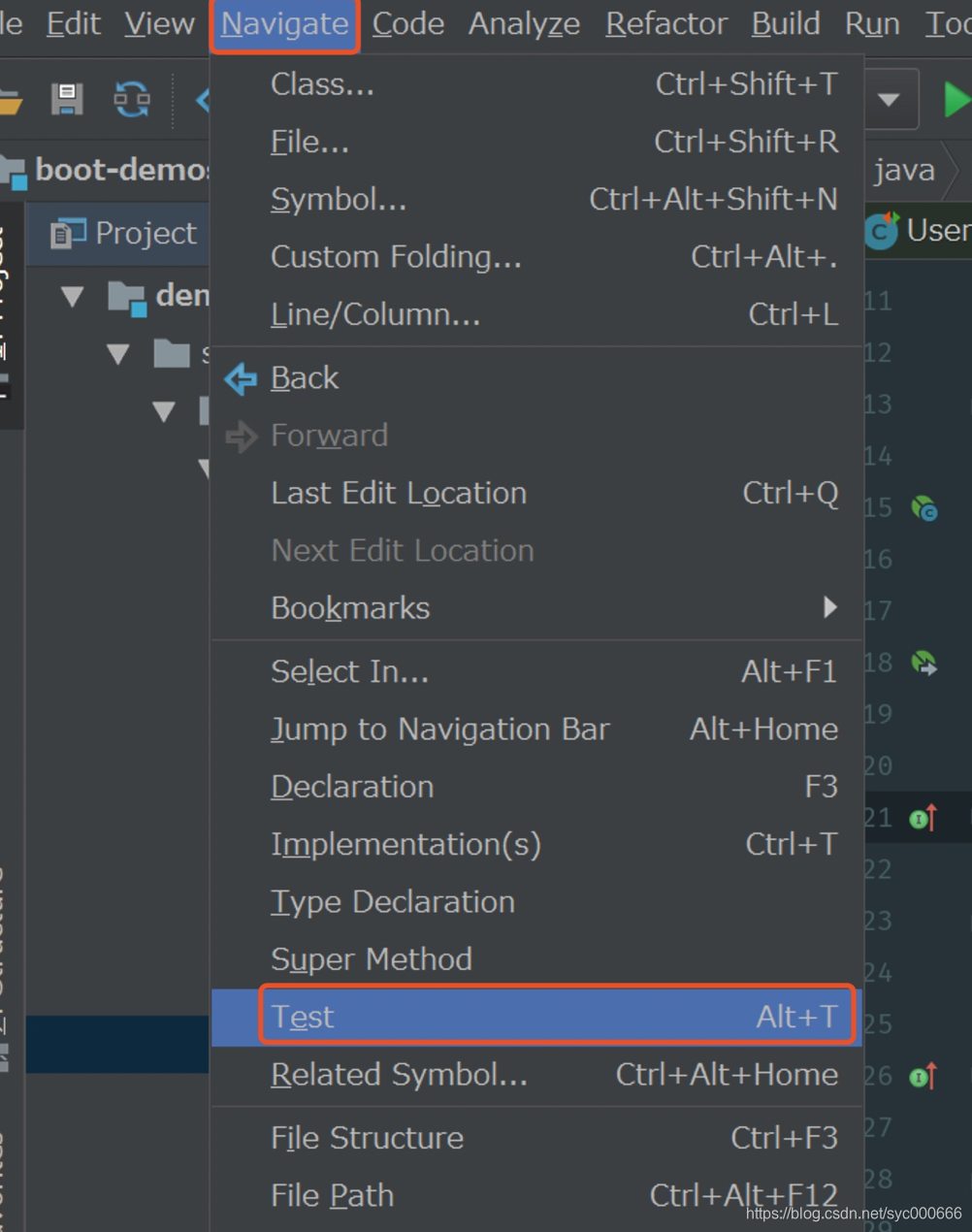Choose Select In... entry

pos(537,671)
